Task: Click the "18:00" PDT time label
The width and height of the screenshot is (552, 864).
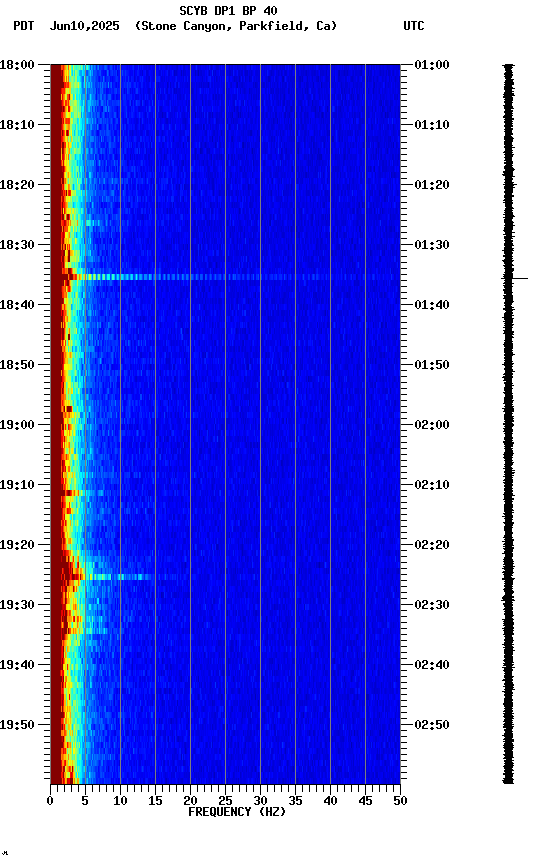Action: pyautogui.click(x=17, y=65)
